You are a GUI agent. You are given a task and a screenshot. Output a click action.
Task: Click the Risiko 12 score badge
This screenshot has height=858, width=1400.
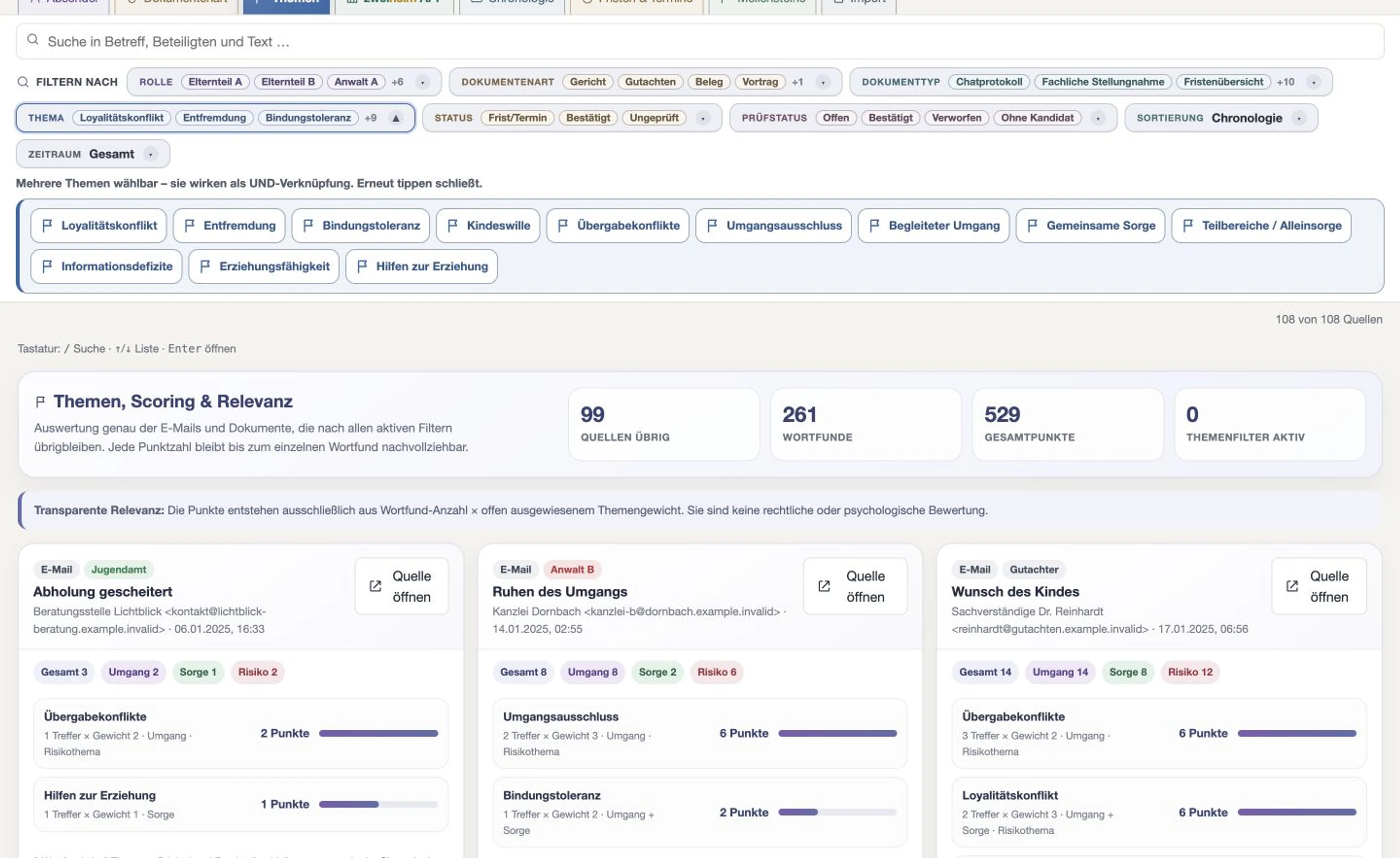[1190, 672]
